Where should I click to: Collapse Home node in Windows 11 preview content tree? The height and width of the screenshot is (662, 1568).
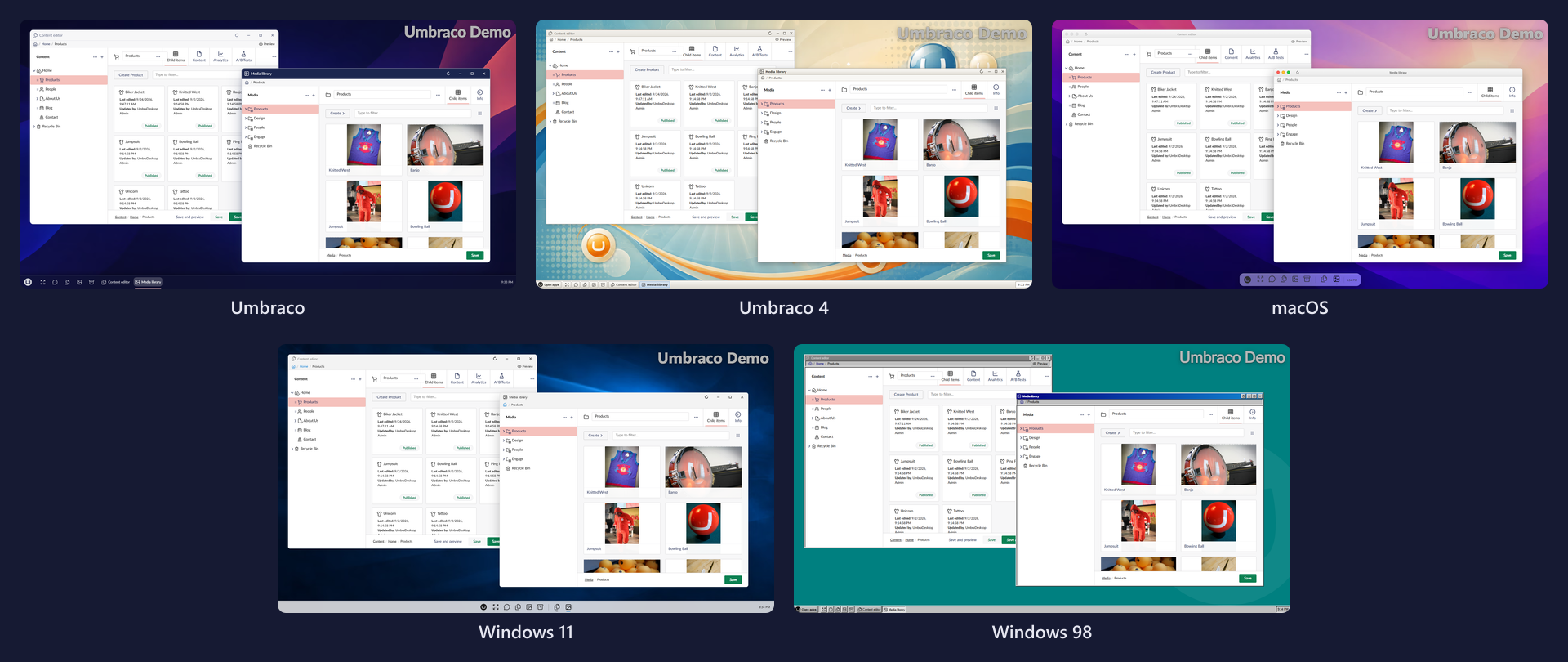click(292, 393)
